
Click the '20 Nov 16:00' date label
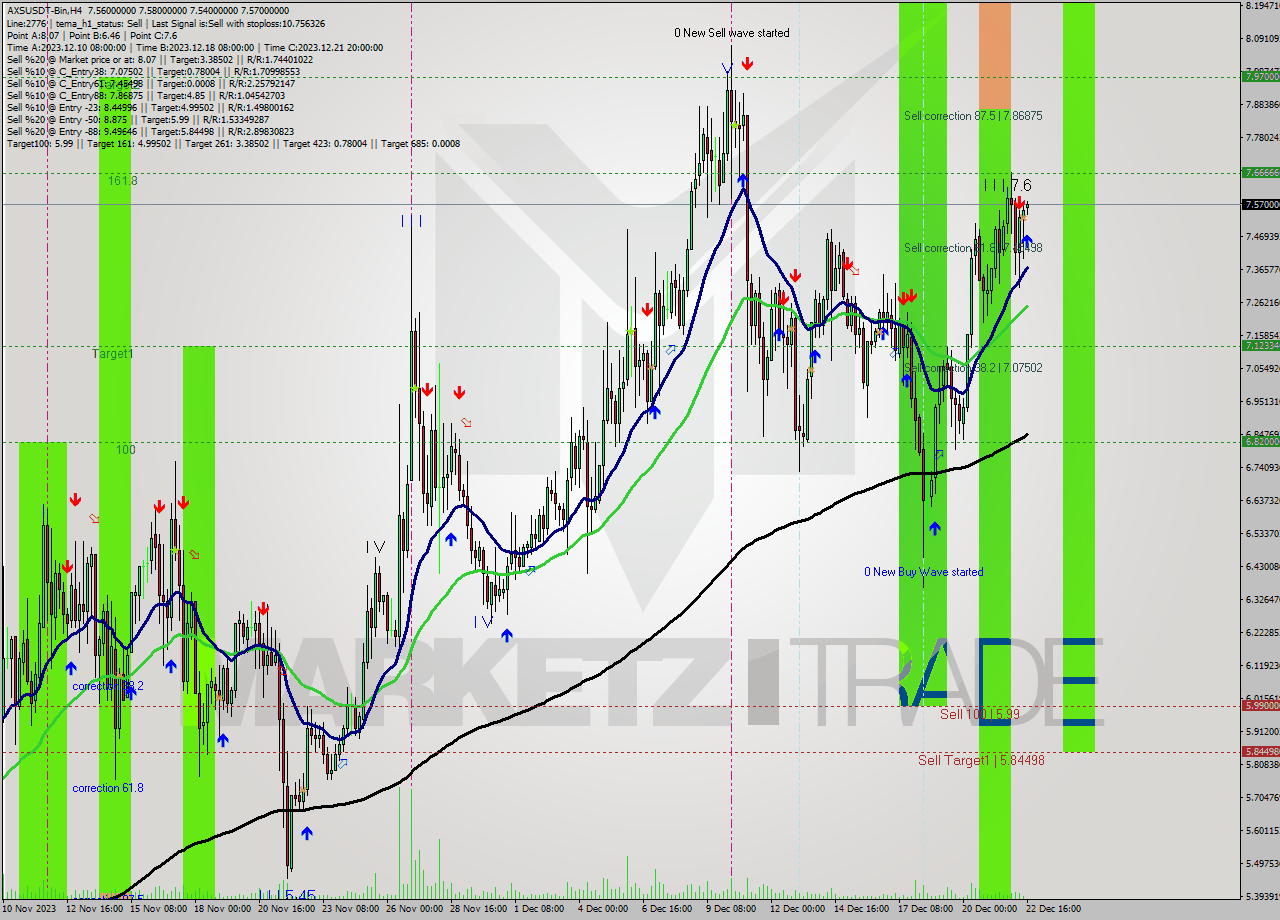pyautogui.click(x=287, y=909)
